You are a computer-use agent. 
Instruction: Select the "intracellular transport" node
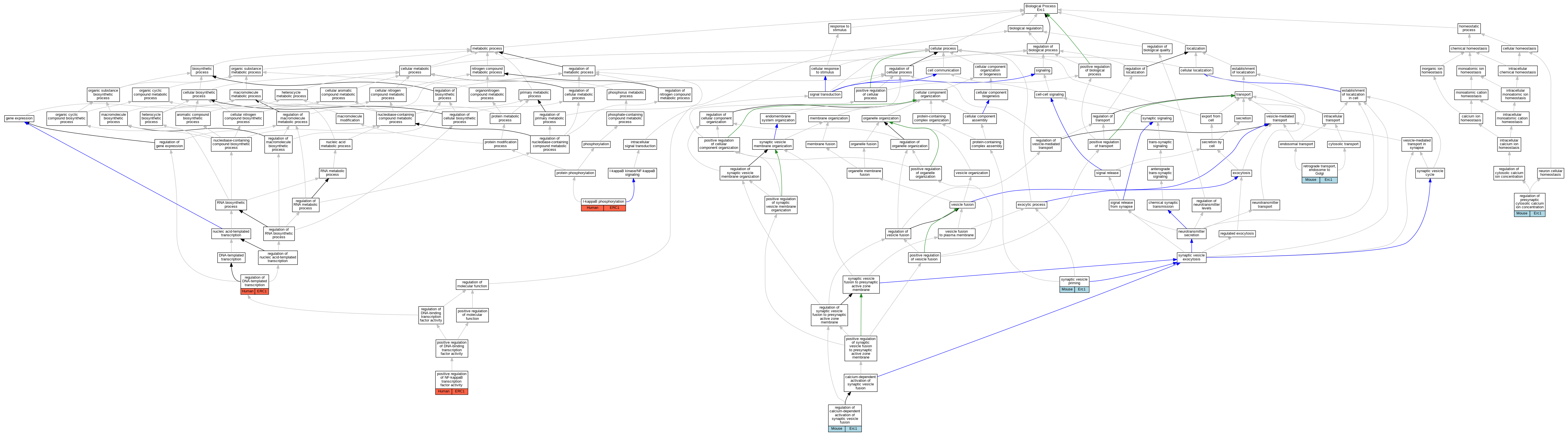click(x=1333, y=118)
